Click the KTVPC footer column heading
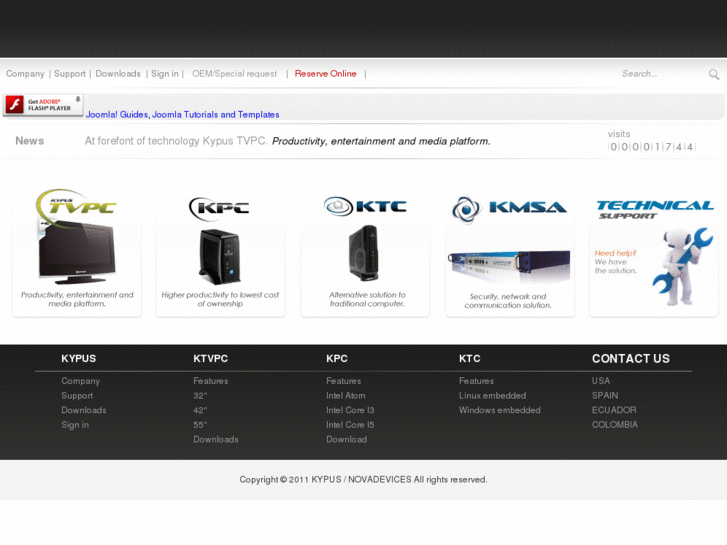Viewport: 727px width, 545px height. (210, 359)
